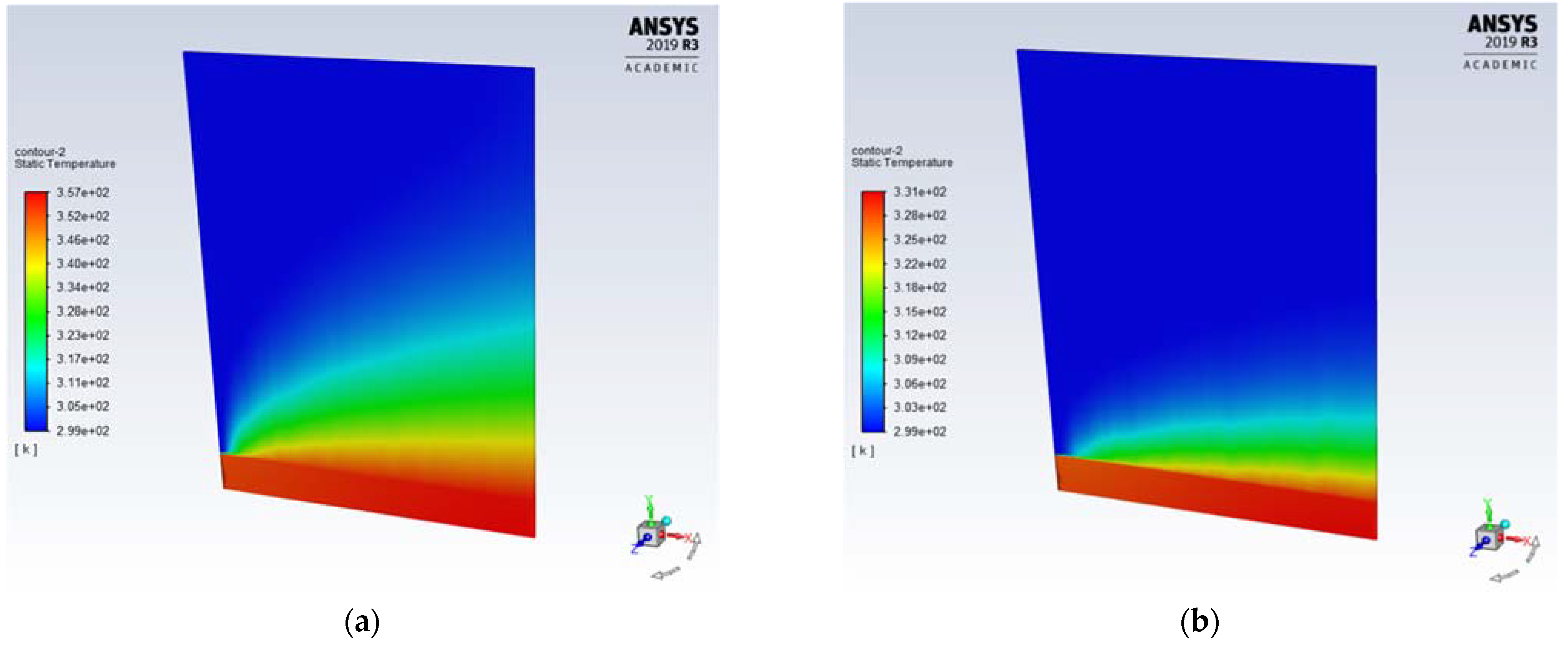This screenshot has width=1568, height=649.
Task: Click the triad cube in the right plot
Action: 1488,538
